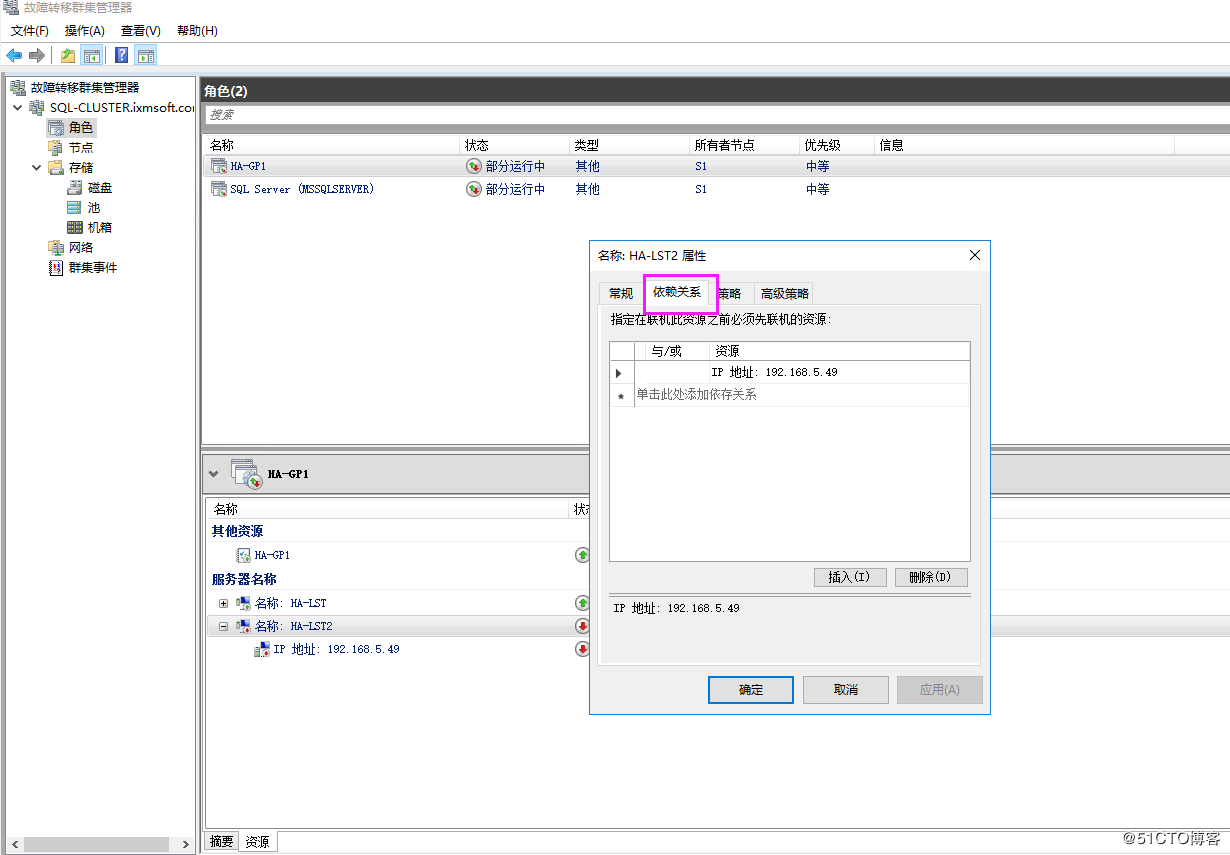Open the Export List folder icon
The width and height of the screenshot is (1230, 855).
pyautogui.click(x=67, y=55)
